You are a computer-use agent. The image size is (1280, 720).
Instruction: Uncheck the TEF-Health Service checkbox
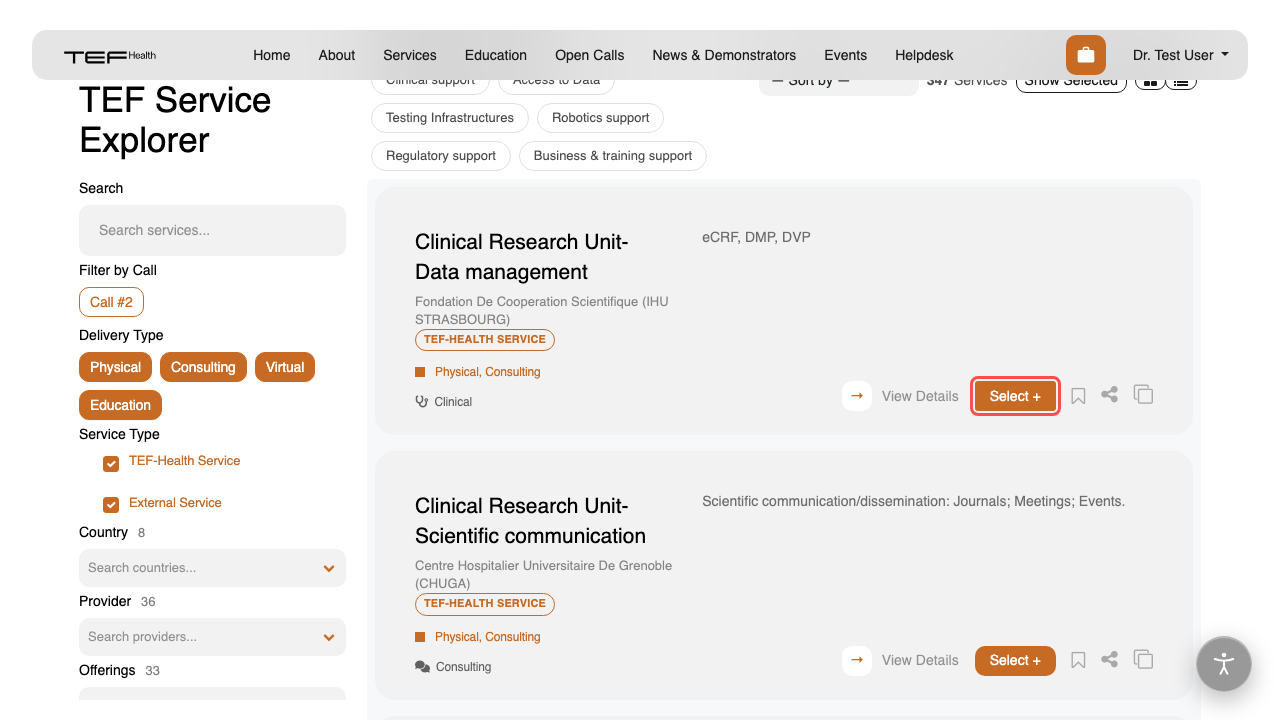[111, 463]
